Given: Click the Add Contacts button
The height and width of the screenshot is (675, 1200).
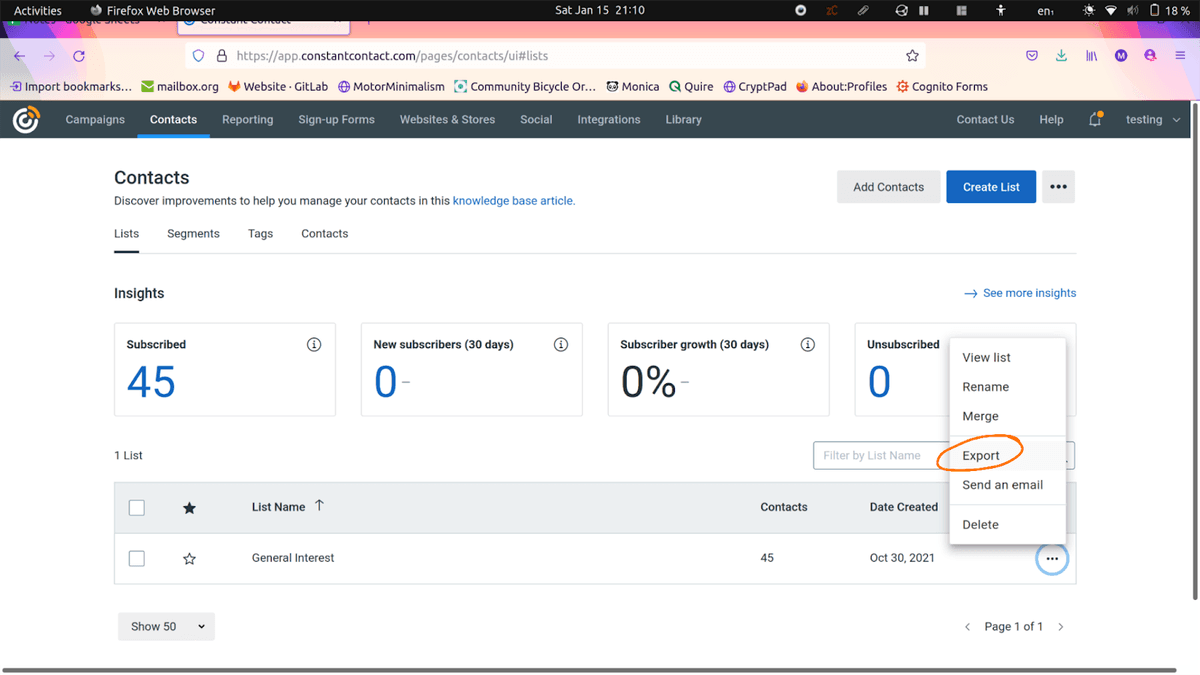Looking at the screenshot, I should [888, 187].
